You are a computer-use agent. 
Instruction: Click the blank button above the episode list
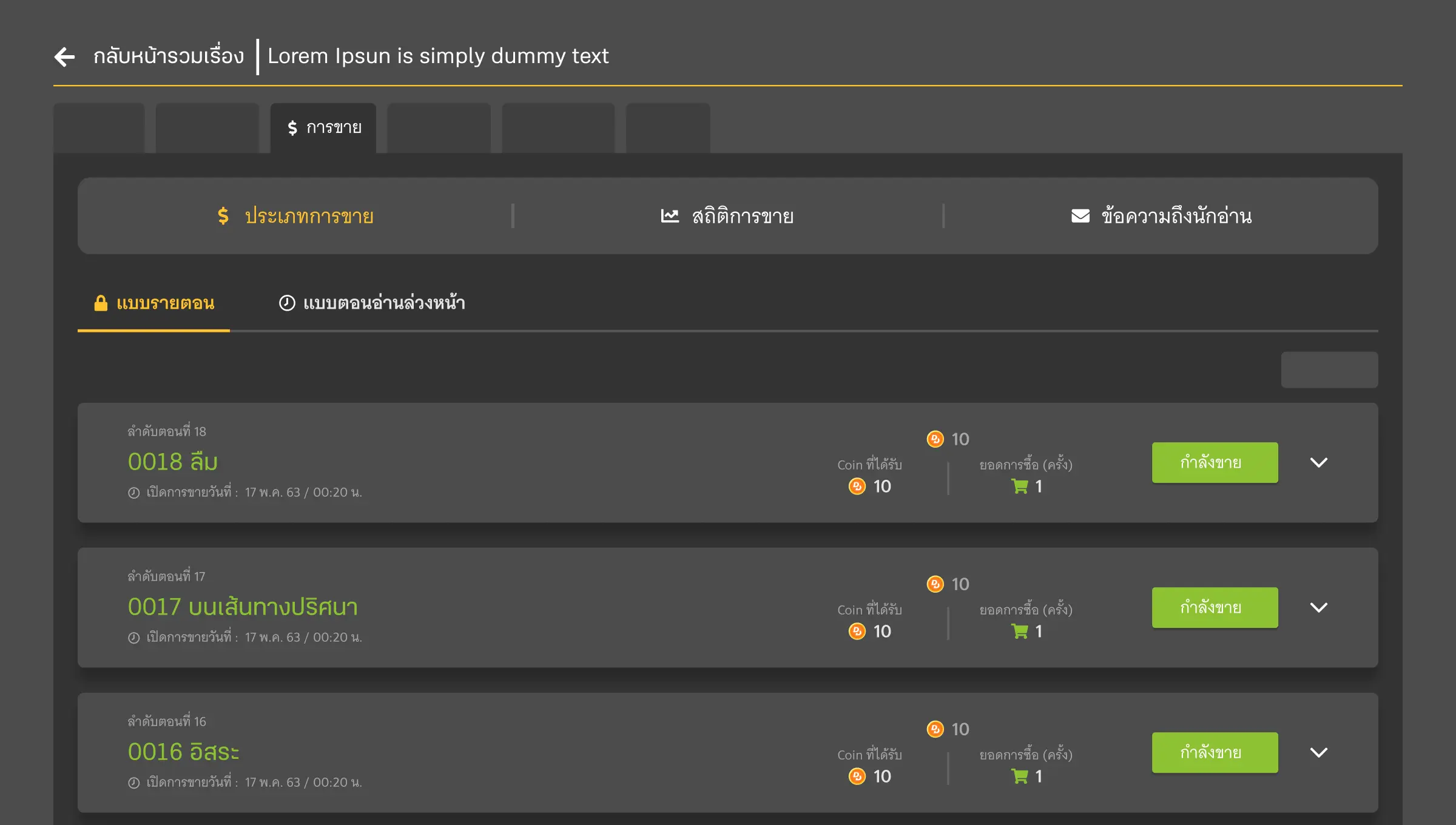[1329, 369]
